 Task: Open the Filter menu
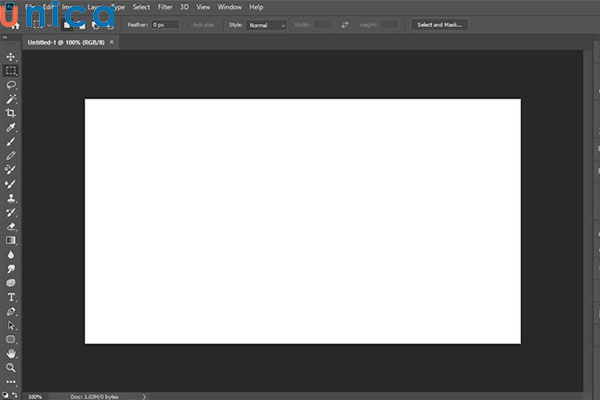coord(165,7)
